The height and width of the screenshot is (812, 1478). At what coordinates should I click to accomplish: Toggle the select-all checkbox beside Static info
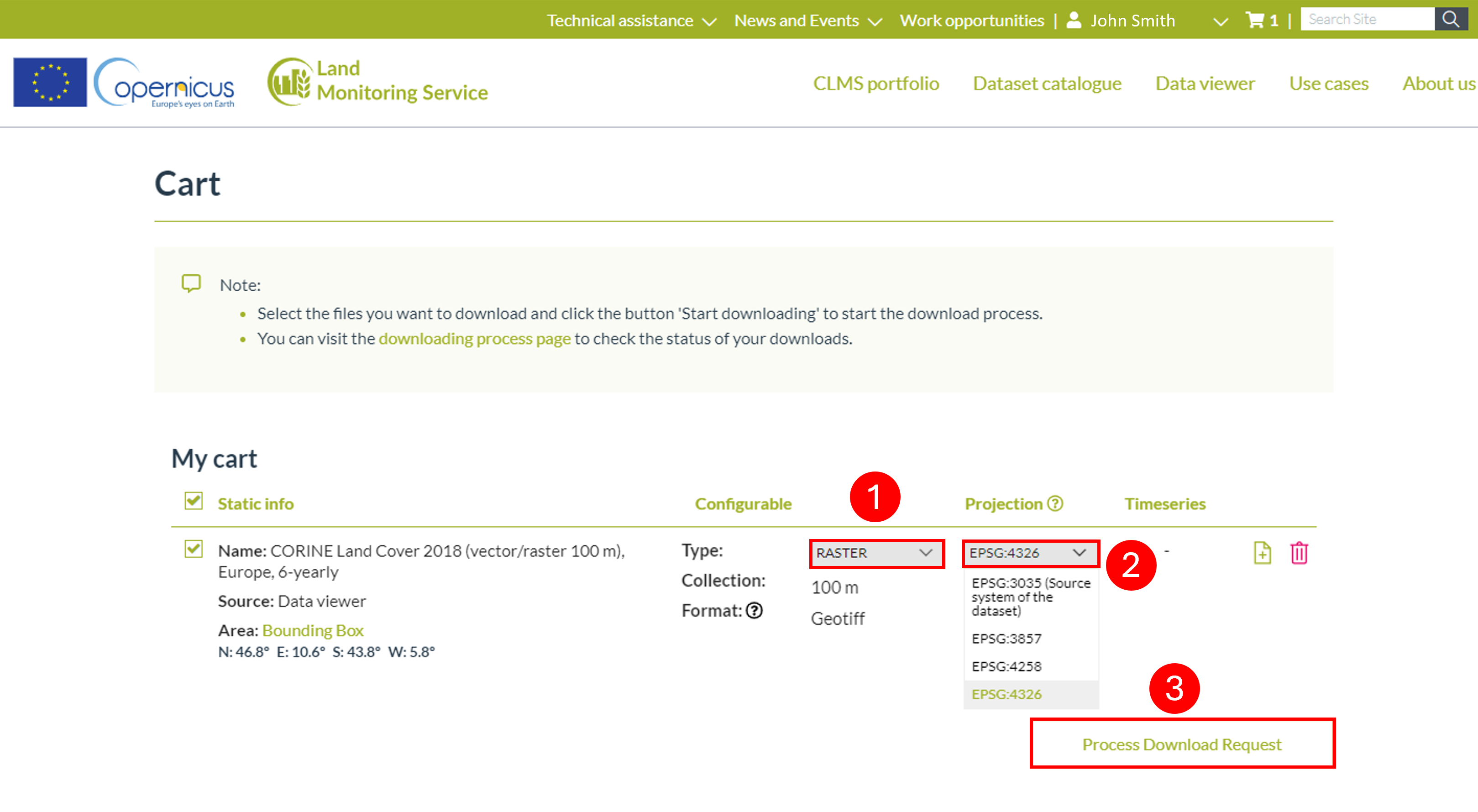(x=194, y=501)
